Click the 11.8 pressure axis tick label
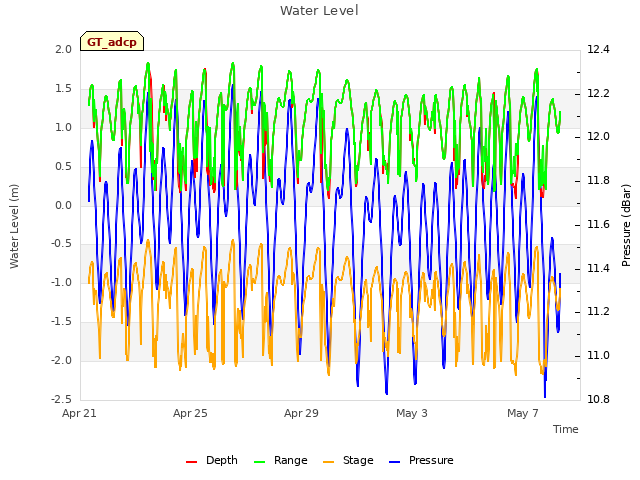The height and width of the screenshot is (480, 640). [x=598, y=180]
